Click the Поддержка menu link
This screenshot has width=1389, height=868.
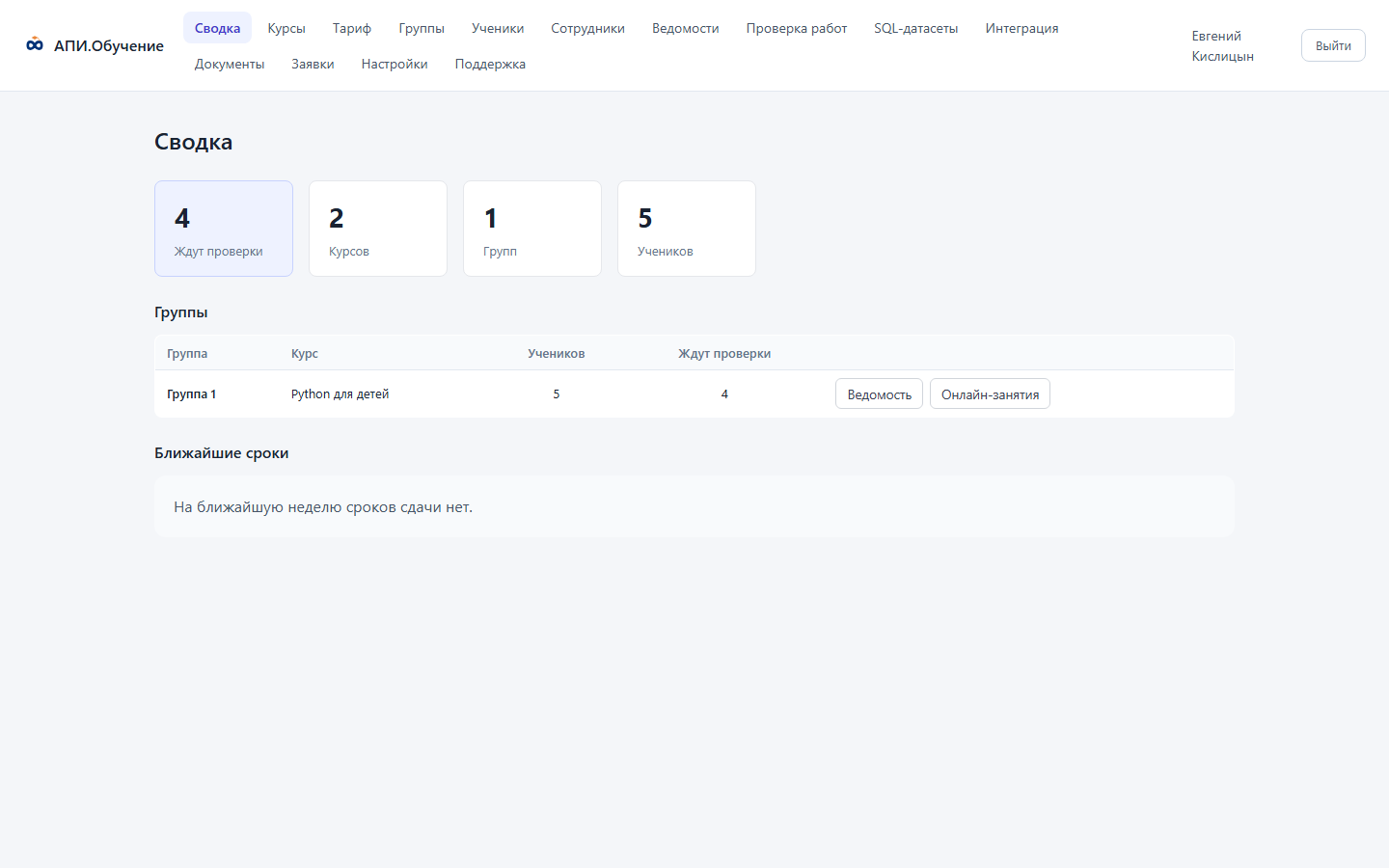pos(490,64)
